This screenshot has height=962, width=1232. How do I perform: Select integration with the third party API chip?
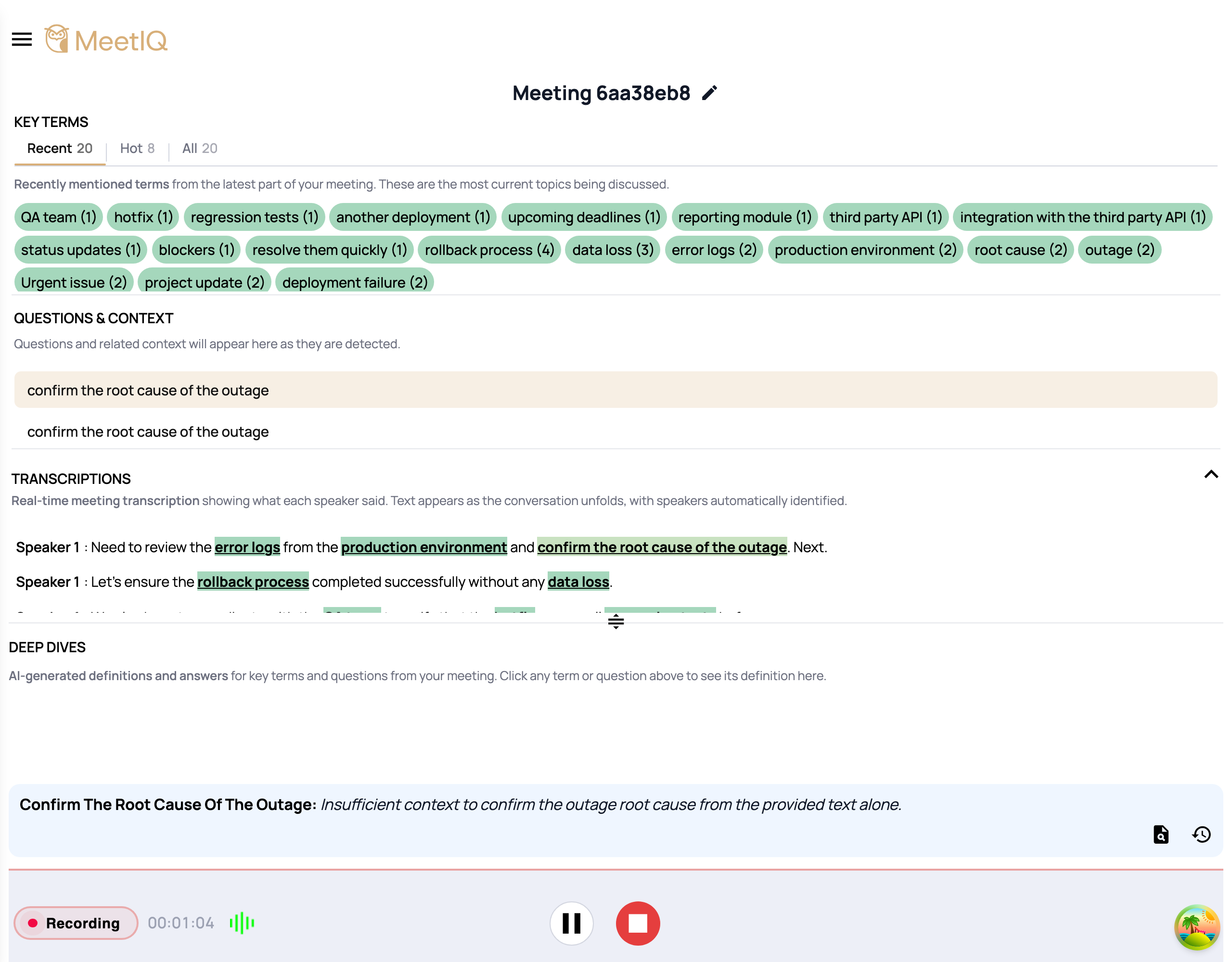[x=1082, y=217]
